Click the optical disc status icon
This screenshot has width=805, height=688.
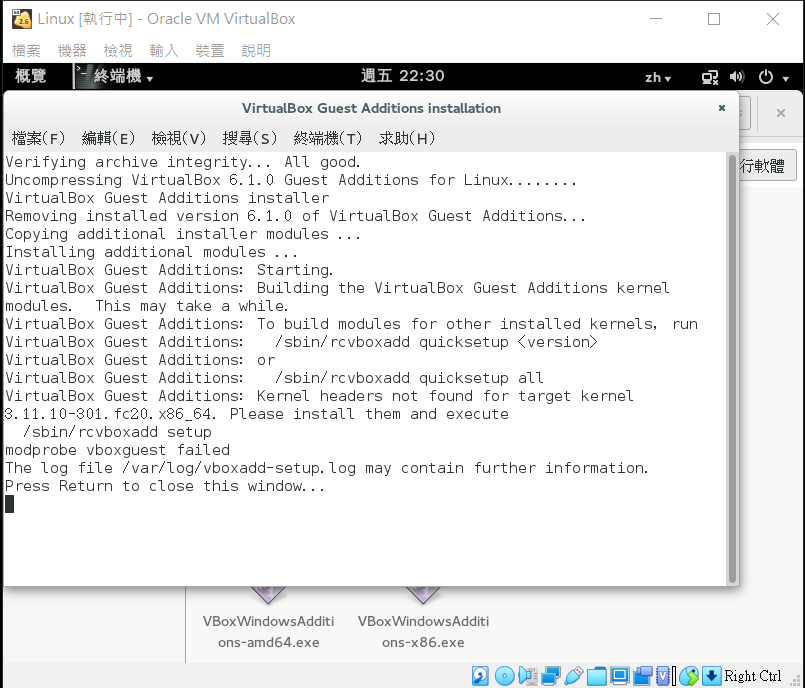click(x=505, y=676)
